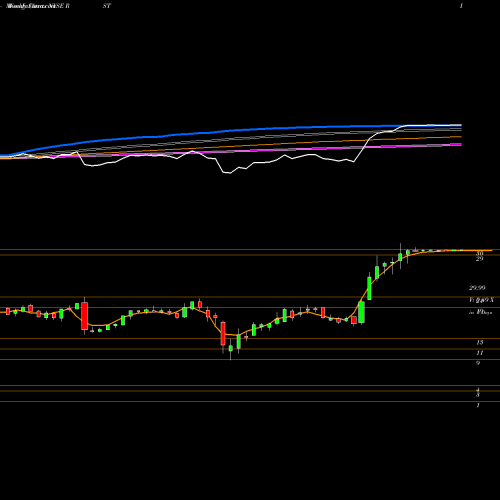This screenshot has height=500, width=500.
Task: Click the large green breakout candle before the rally
Action: 361,312
